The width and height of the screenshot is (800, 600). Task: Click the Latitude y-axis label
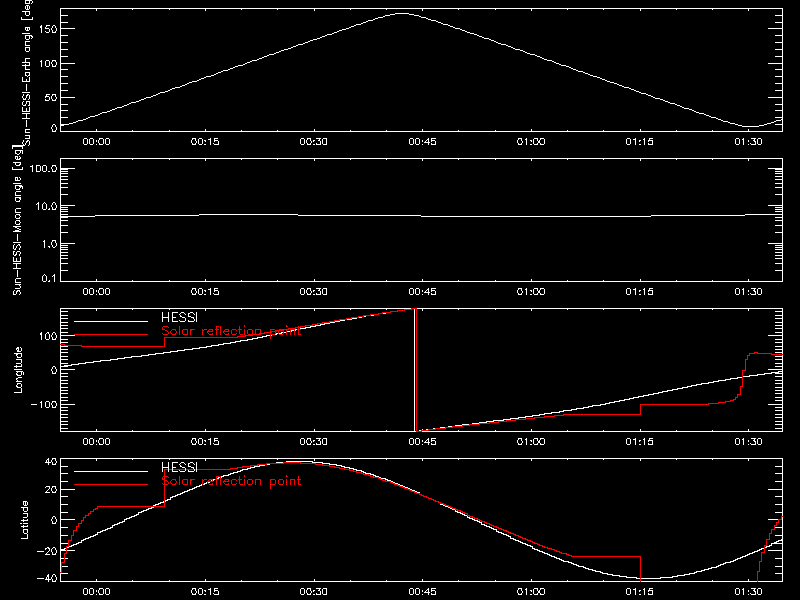pos(24,520)
